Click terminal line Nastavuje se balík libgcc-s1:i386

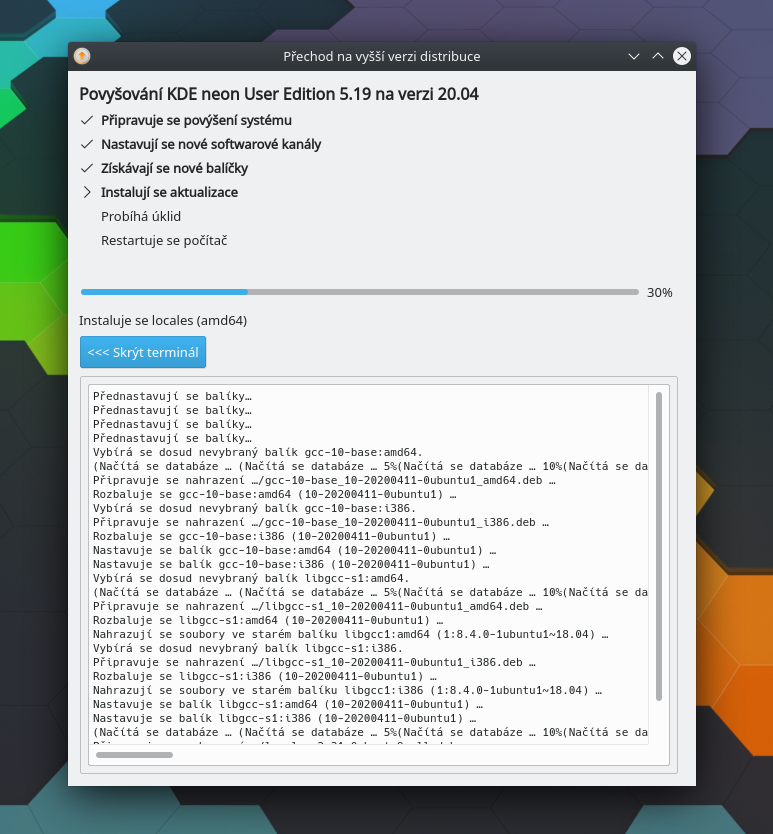(x=285, y=718)
